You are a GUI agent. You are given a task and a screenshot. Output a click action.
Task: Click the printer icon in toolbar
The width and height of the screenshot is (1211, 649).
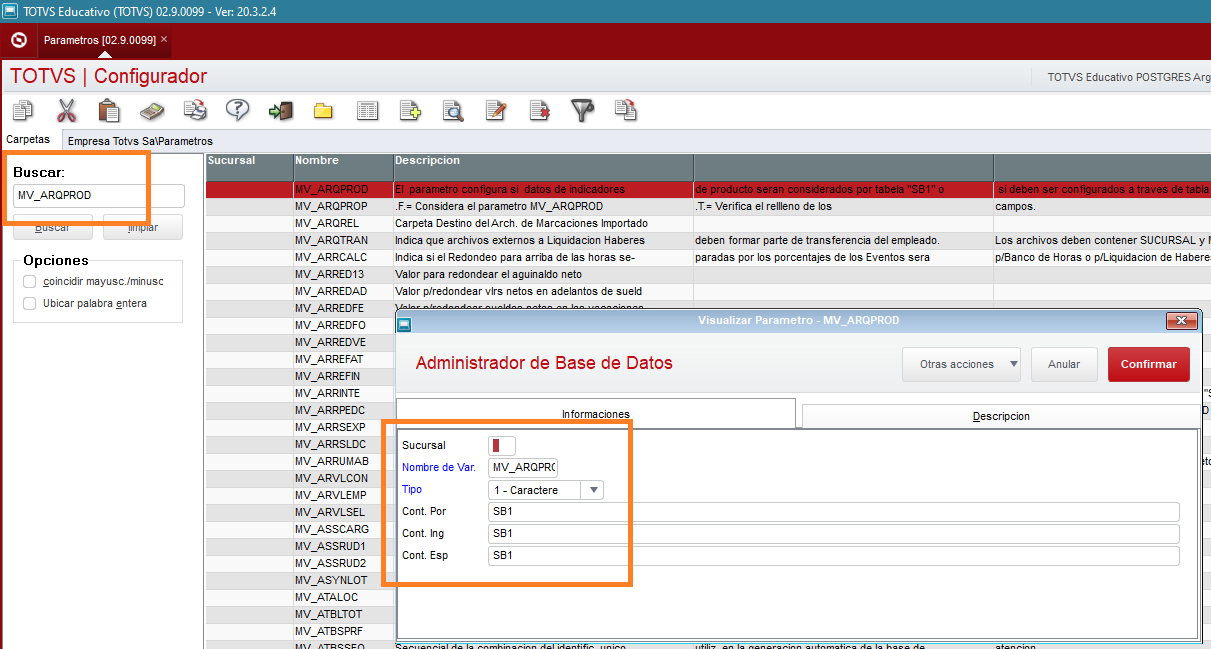point(195,110)
